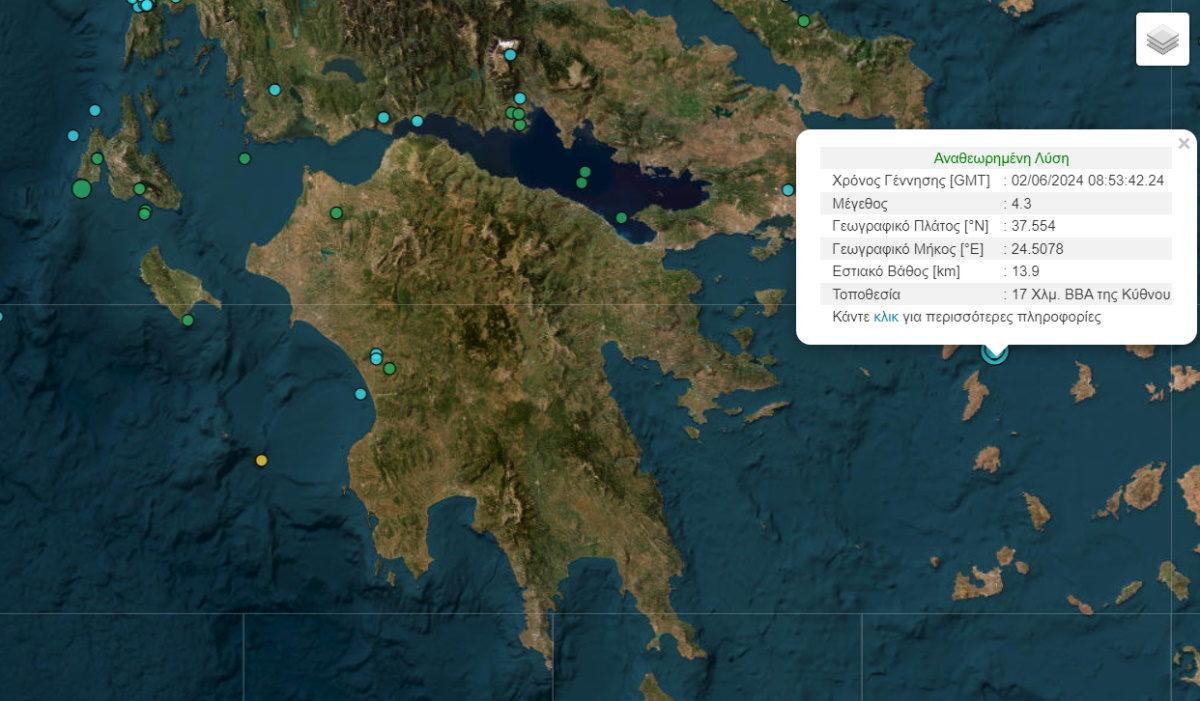The width and height of the screenshot is (1200, 701).
Task: Select the largest teal marker near Kefalonia
Action: [80, 189]
